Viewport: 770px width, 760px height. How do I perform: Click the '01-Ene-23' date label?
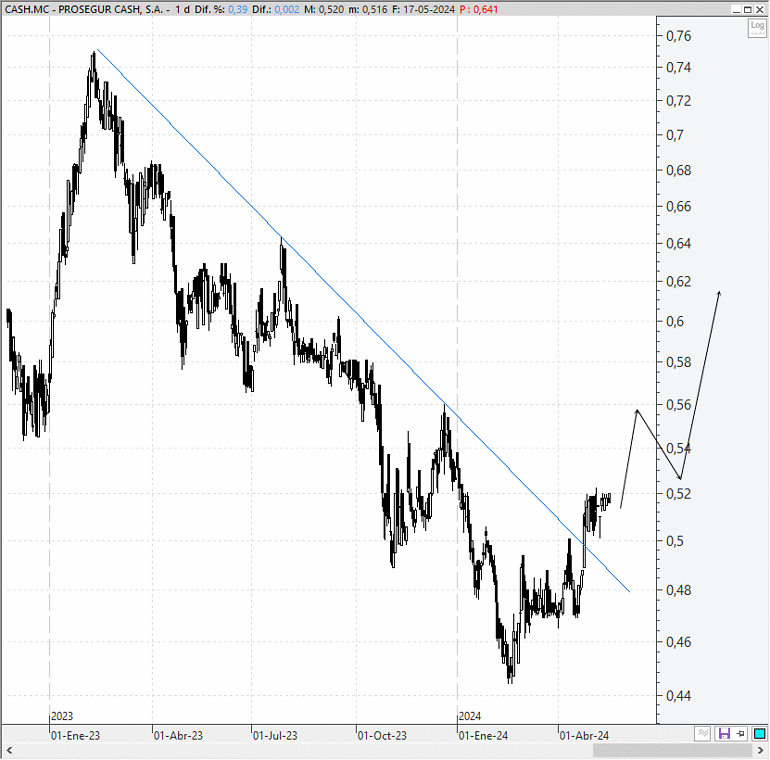pos(76,735)
